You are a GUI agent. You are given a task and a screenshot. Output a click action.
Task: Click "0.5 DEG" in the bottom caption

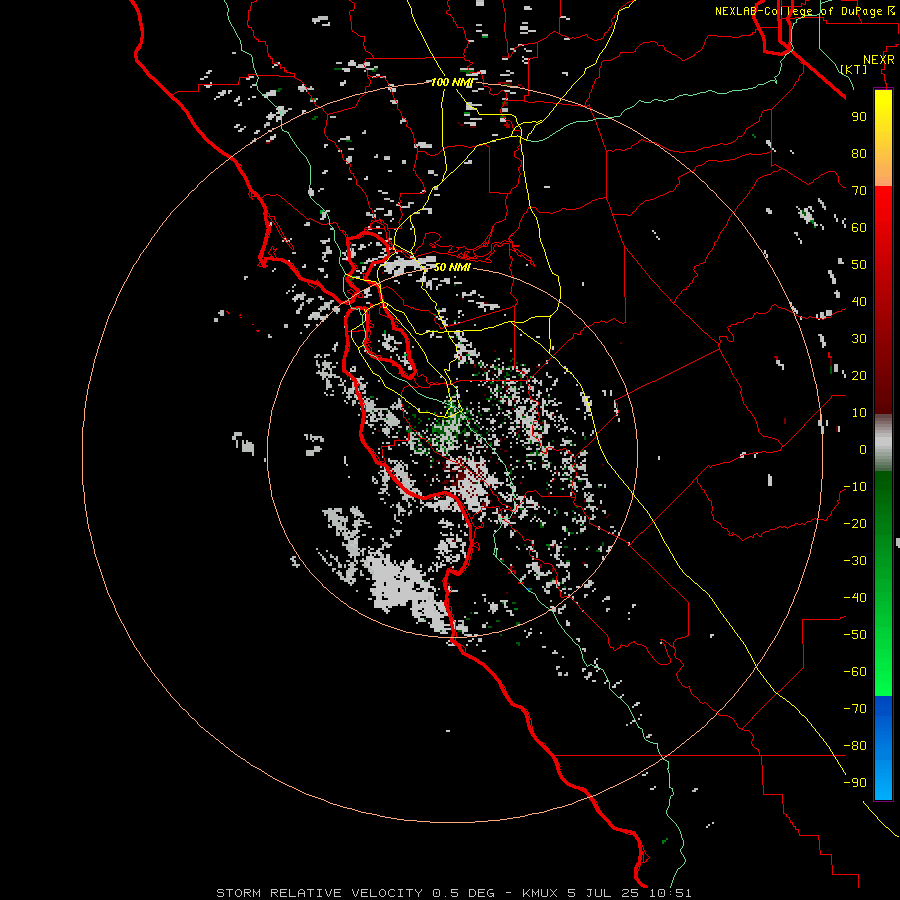(x=463, y=893)
